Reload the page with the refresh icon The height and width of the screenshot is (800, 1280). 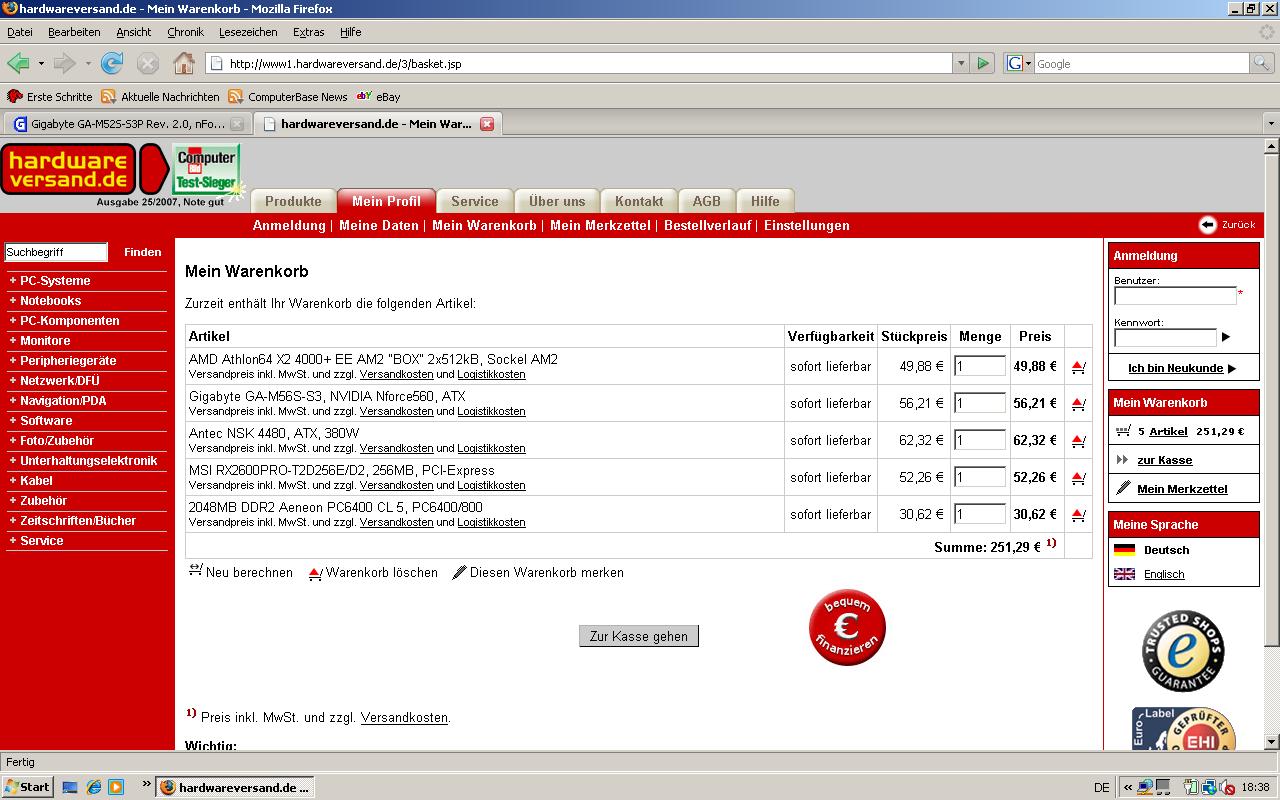(x=112, y=63)
